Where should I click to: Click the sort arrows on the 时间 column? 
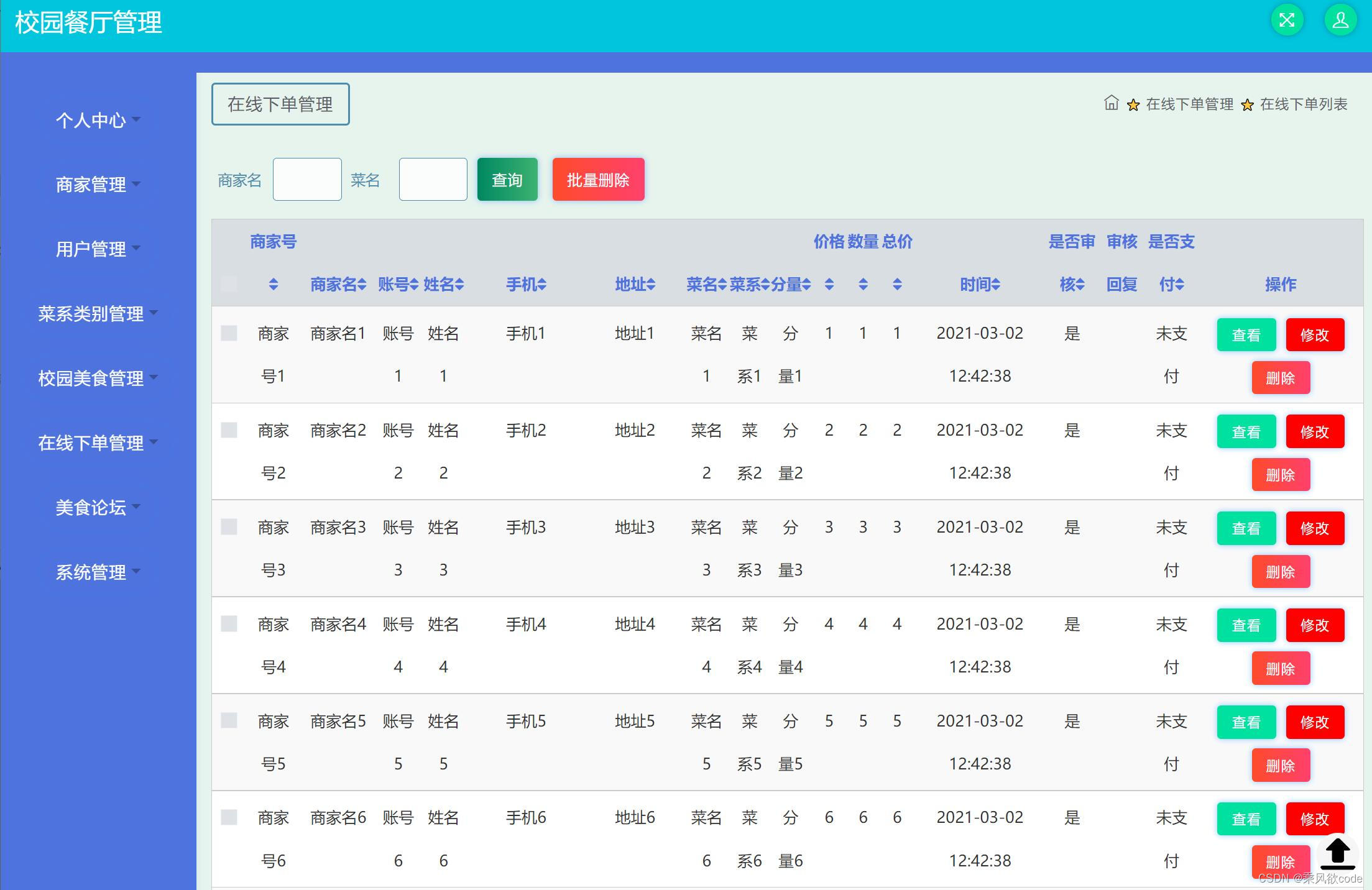[x=997, y=285]
